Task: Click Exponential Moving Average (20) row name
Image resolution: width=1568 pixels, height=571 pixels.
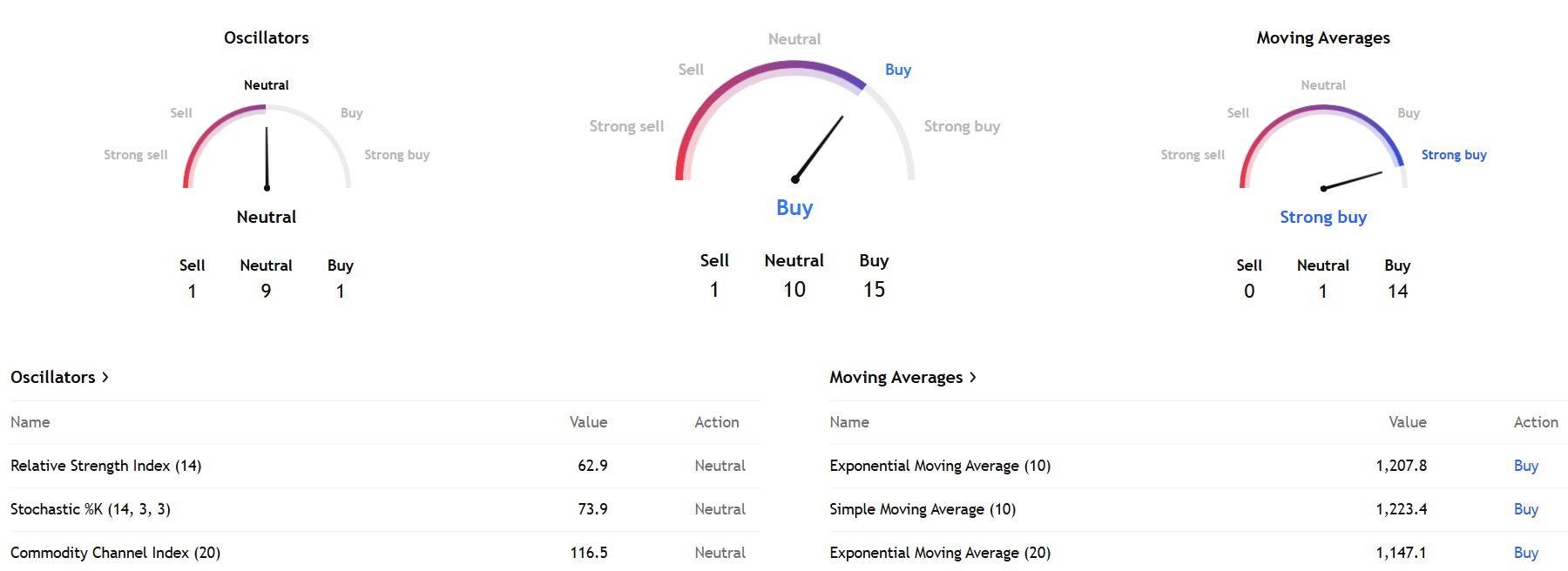Action: pyautogui.click(x=940, y=553)
